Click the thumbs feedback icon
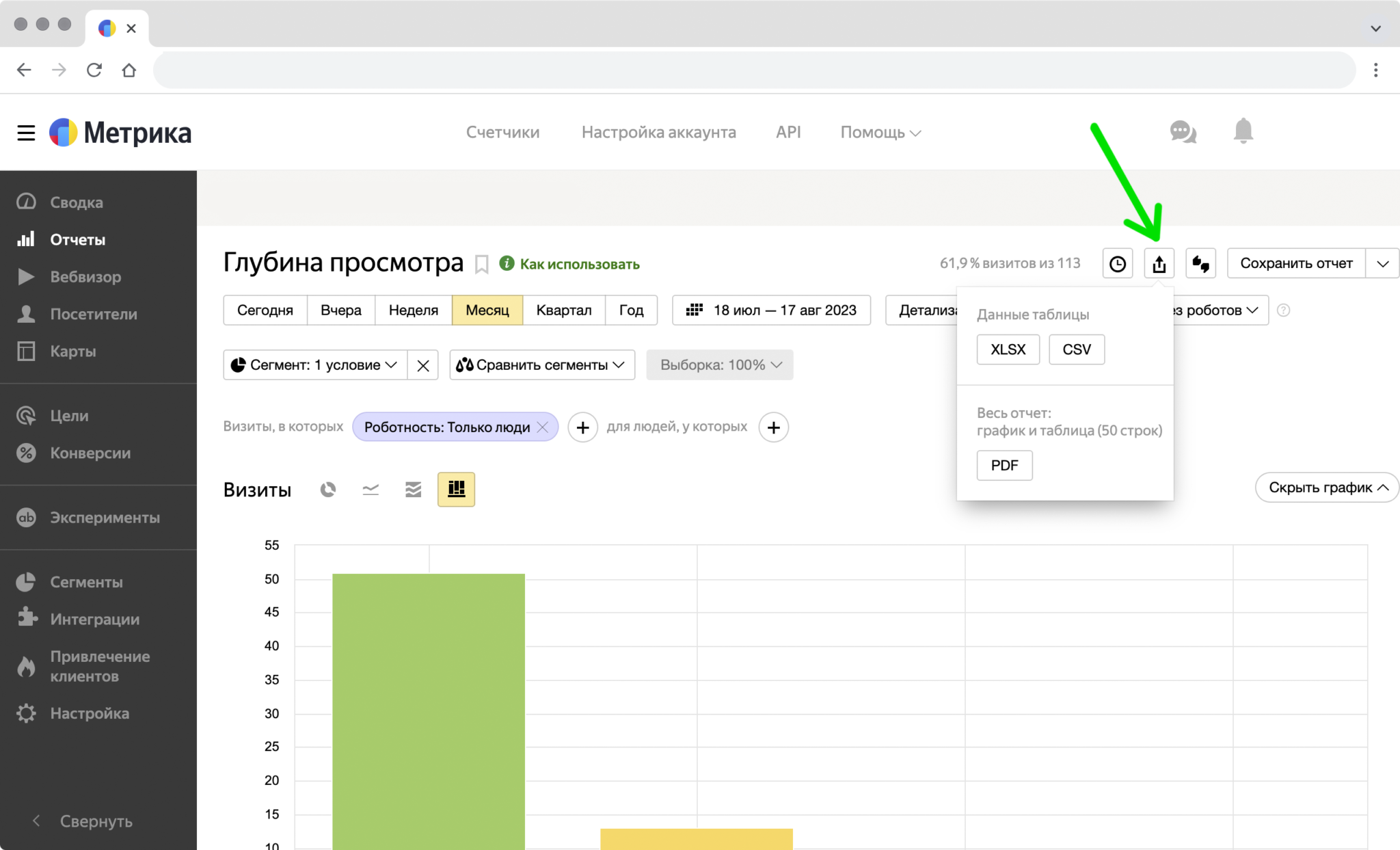This screenshot has width=1400, height=850. (x=1200, y=263)
